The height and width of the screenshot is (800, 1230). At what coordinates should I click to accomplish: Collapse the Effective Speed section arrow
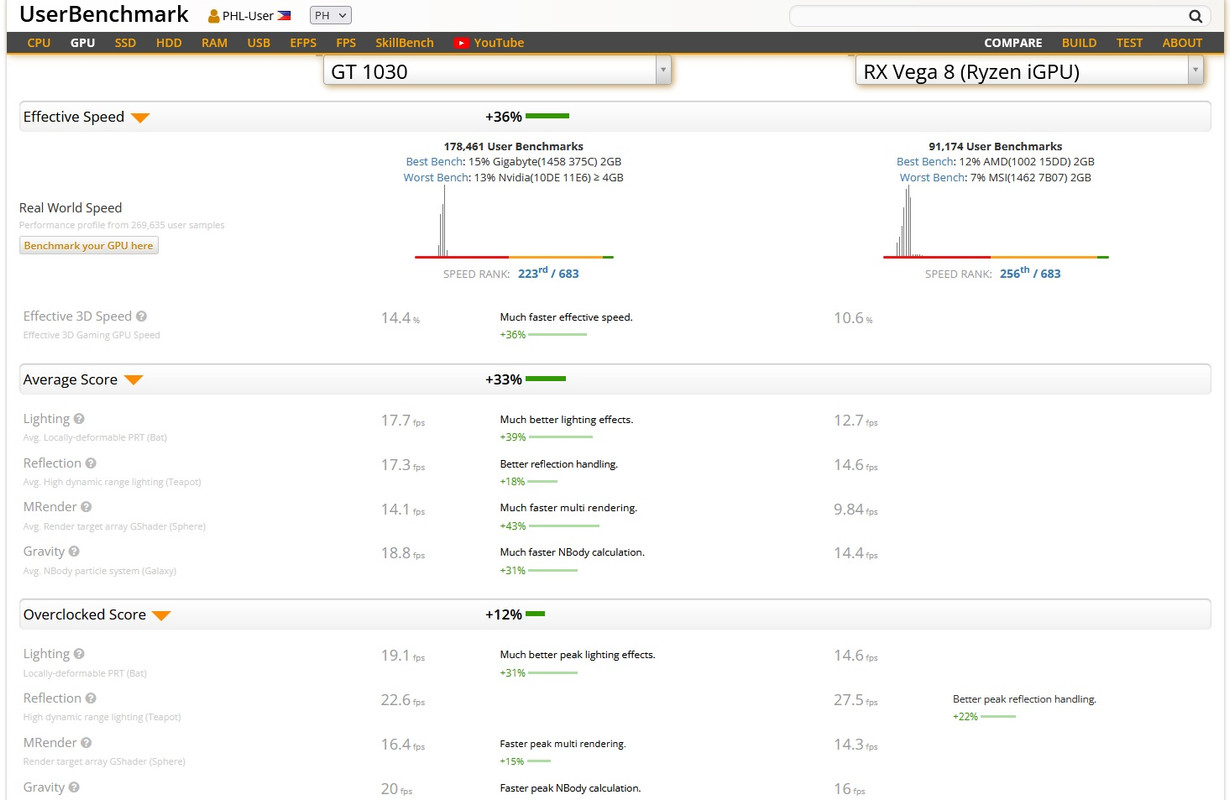click(x=140, y=118)
